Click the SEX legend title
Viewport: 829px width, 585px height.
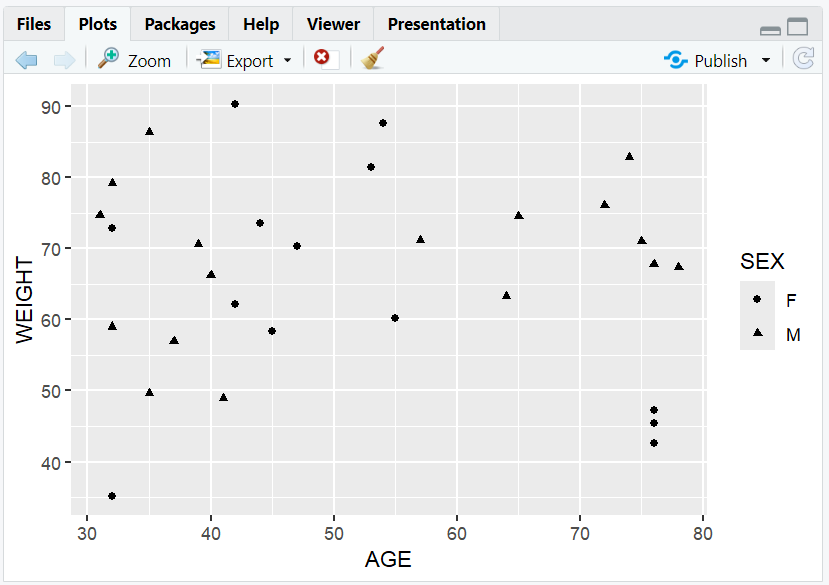tap(764, 261)
